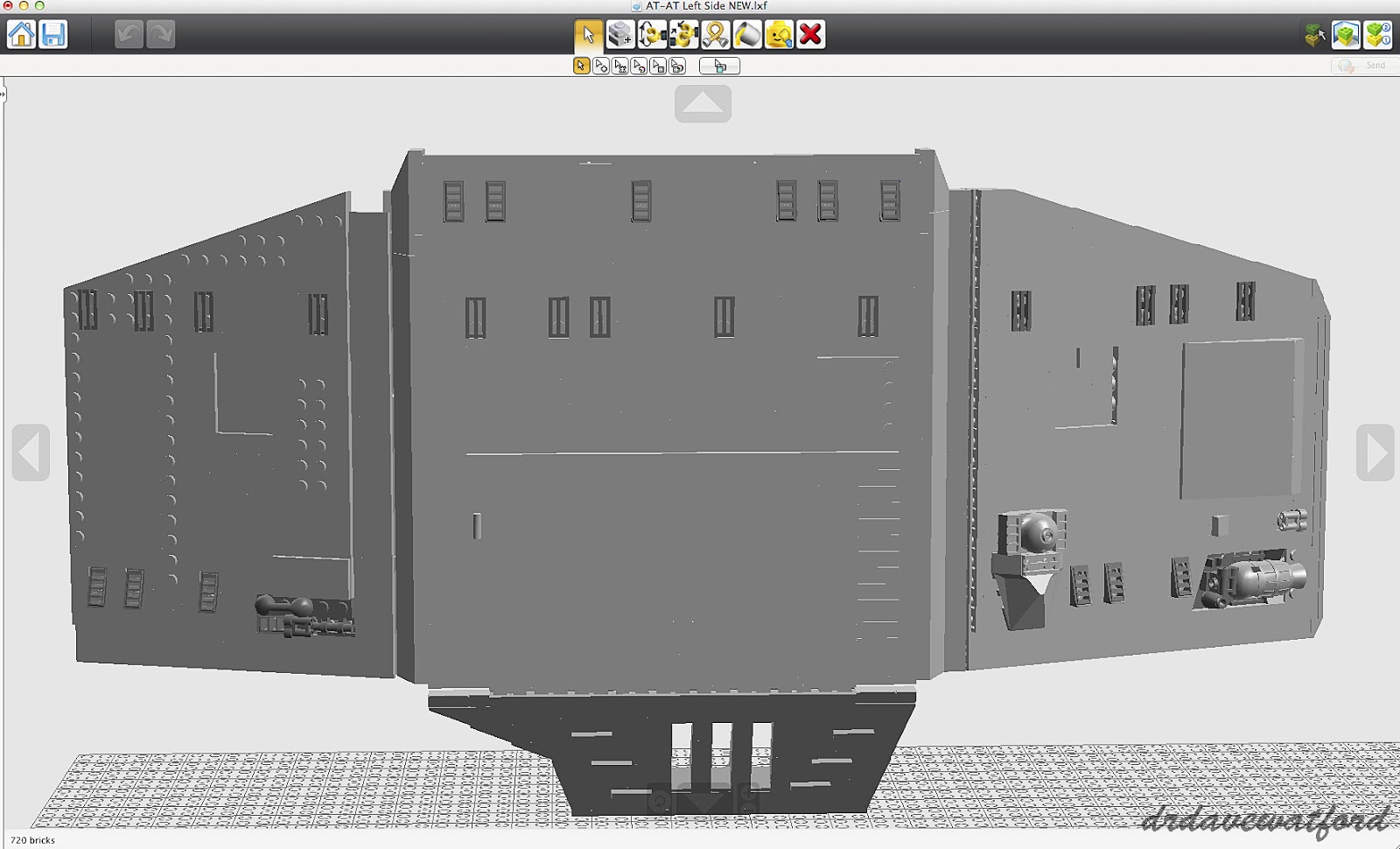The height and width of the screenshot is (849, 1400).
Task: Expand the collapsed brick palette panel
Action: (x=3, y=94)
